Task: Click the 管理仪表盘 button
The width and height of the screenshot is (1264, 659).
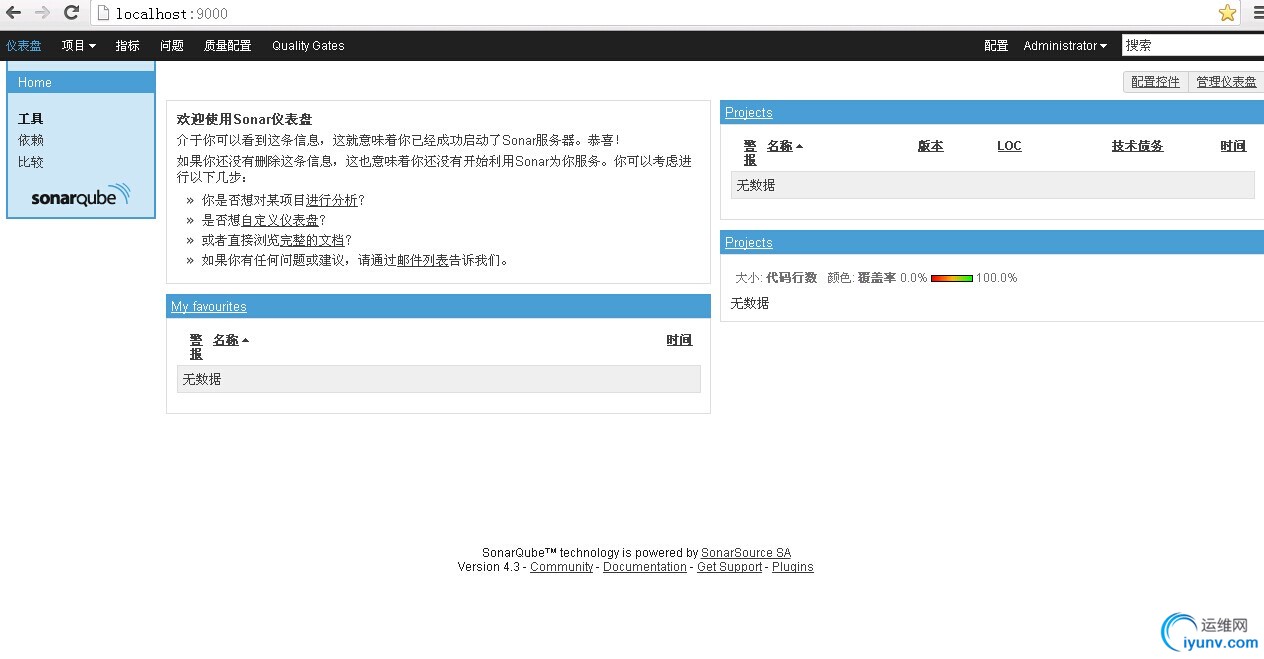Action: 1226,82
